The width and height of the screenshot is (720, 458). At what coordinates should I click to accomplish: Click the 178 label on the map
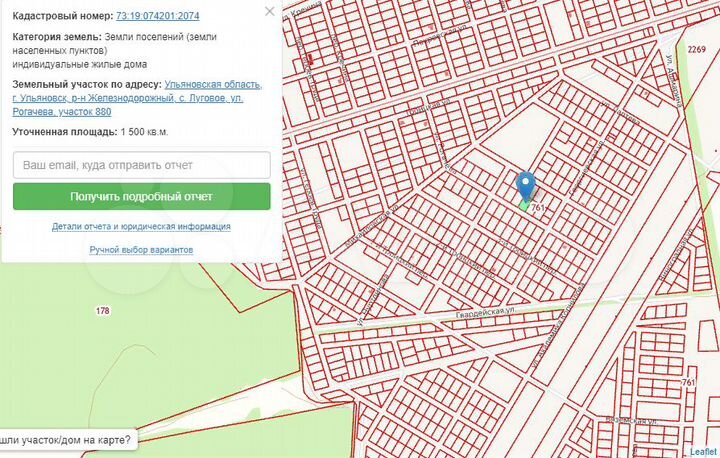[102, 312]
